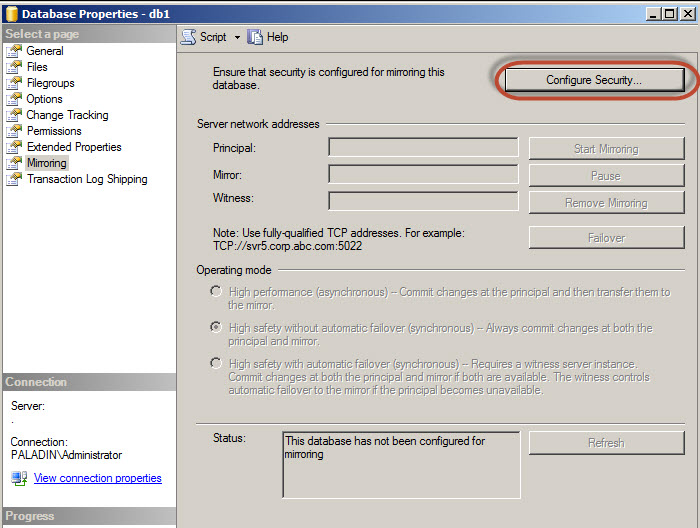Click the Extended Properties page icon

click(x=14, y=147)
